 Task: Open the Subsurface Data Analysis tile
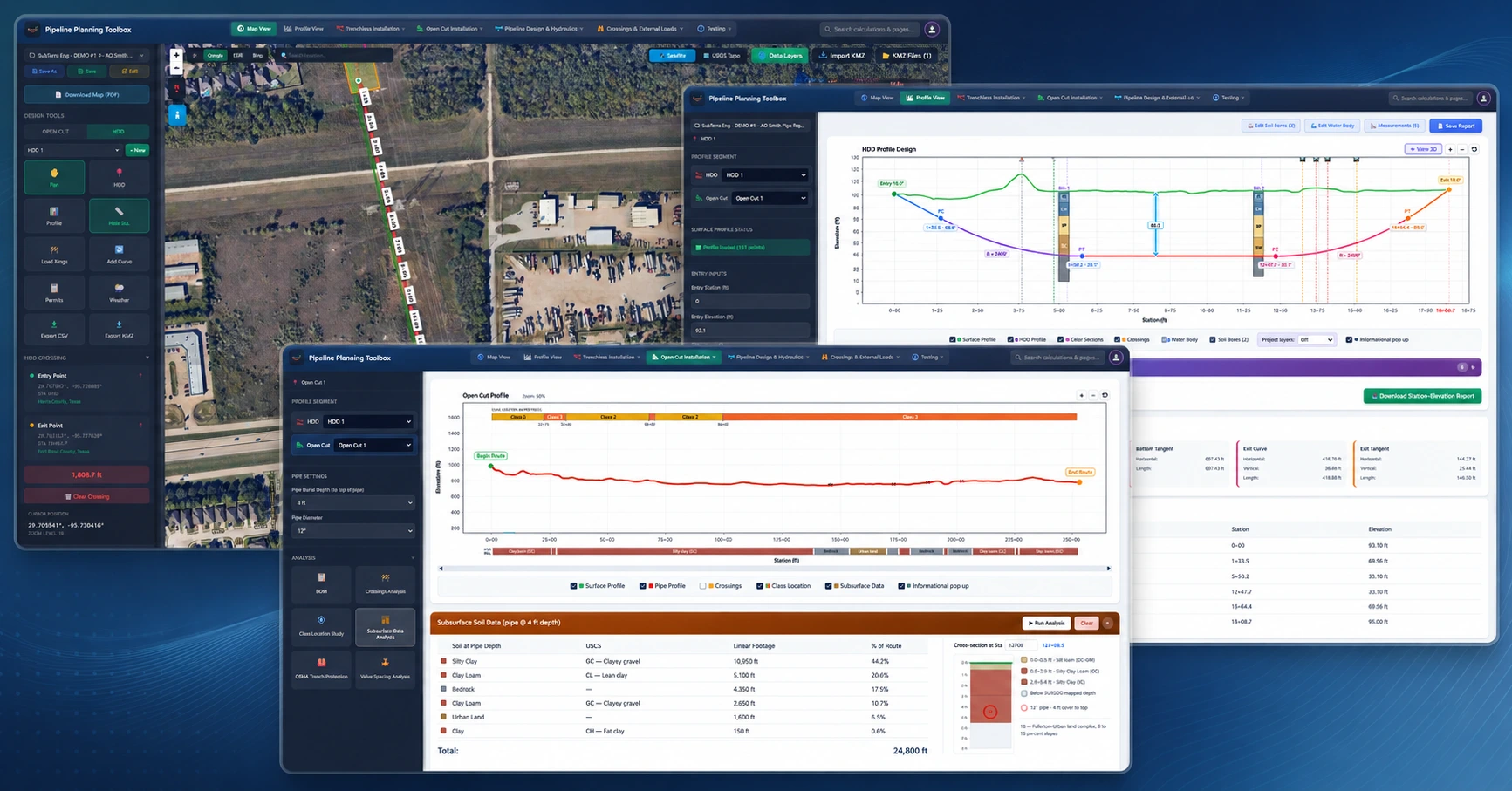point(385,626)
